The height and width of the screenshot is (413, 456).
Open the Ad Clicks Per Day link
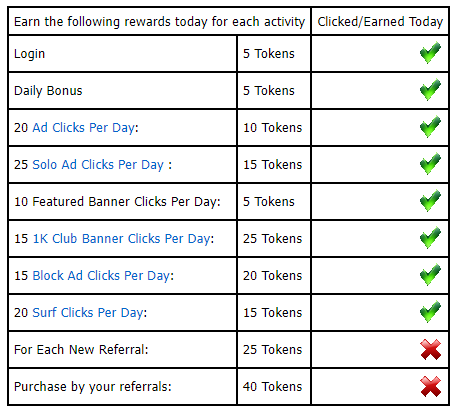(83, 128)
